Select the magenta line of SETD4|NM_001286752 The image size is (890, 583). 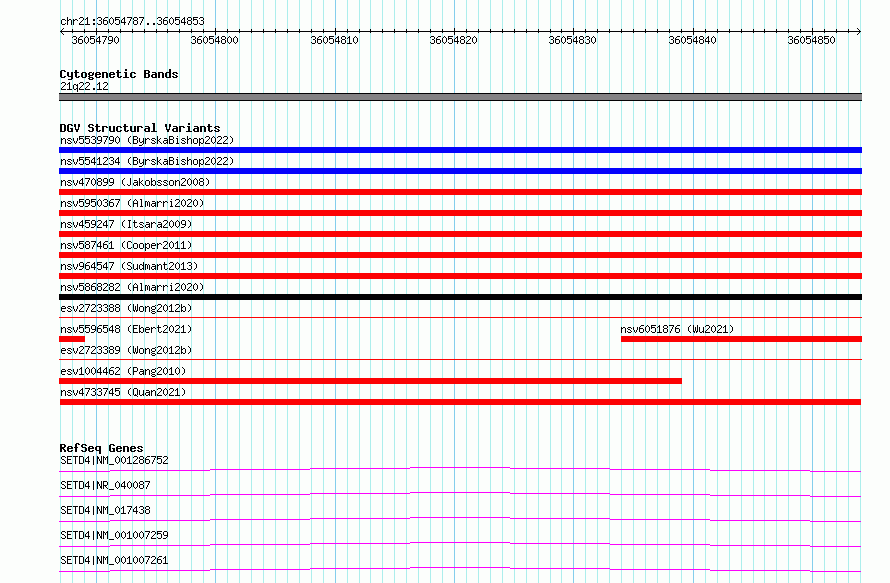click(460, 469)
